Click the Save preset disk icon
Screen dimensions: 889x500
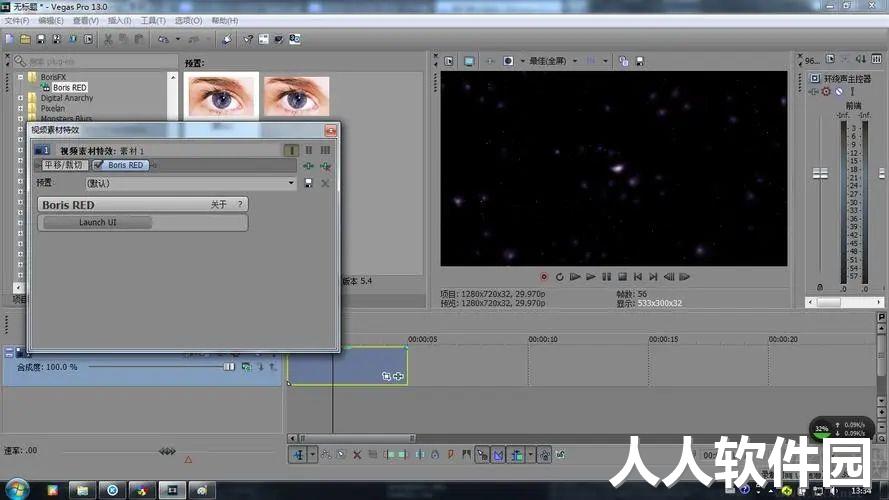(308, 183)
